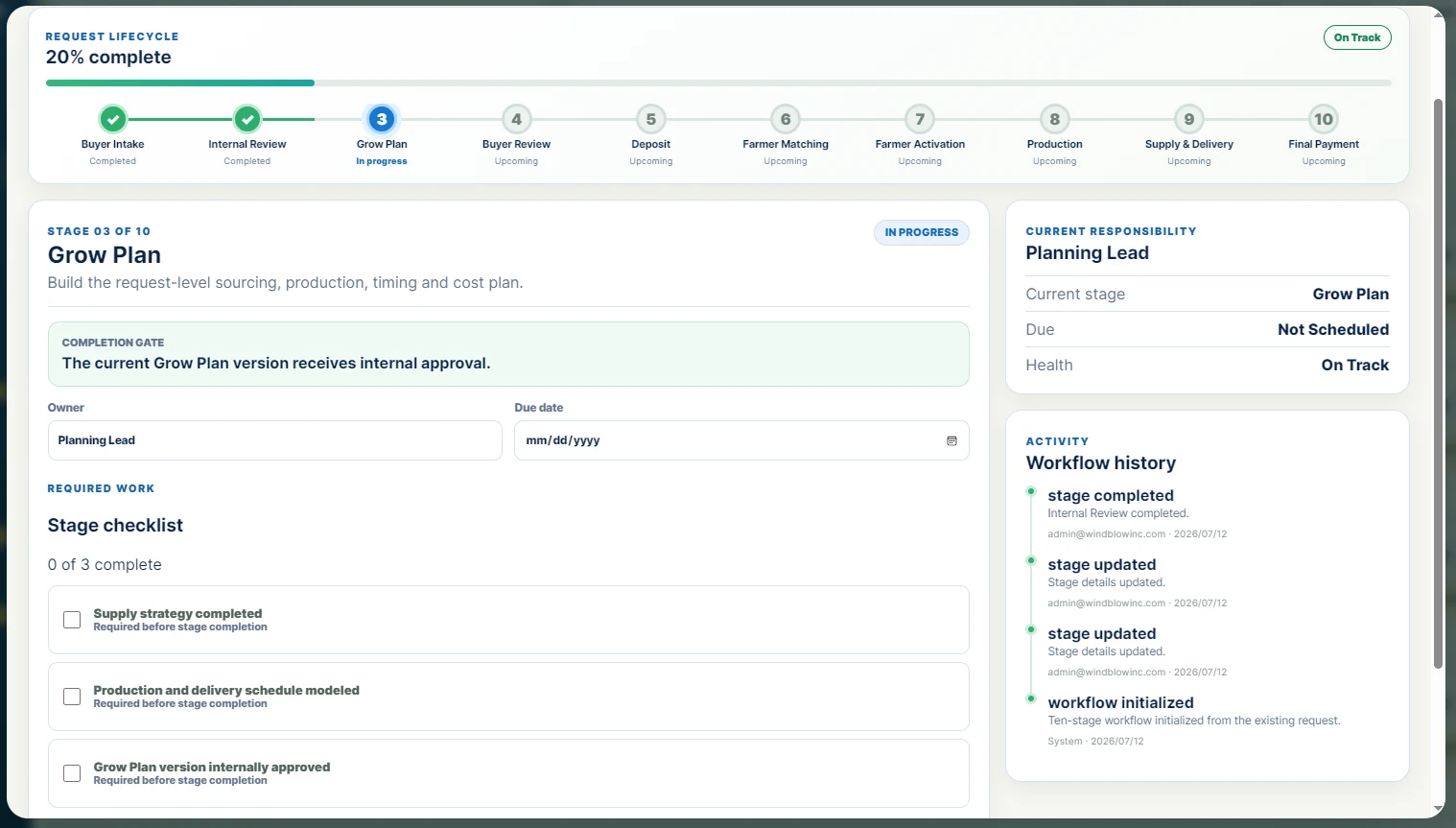Viewport: 1456px width, 828px height.
Task: Click the page vertical scrollbar
Action: coord(1438,384)
